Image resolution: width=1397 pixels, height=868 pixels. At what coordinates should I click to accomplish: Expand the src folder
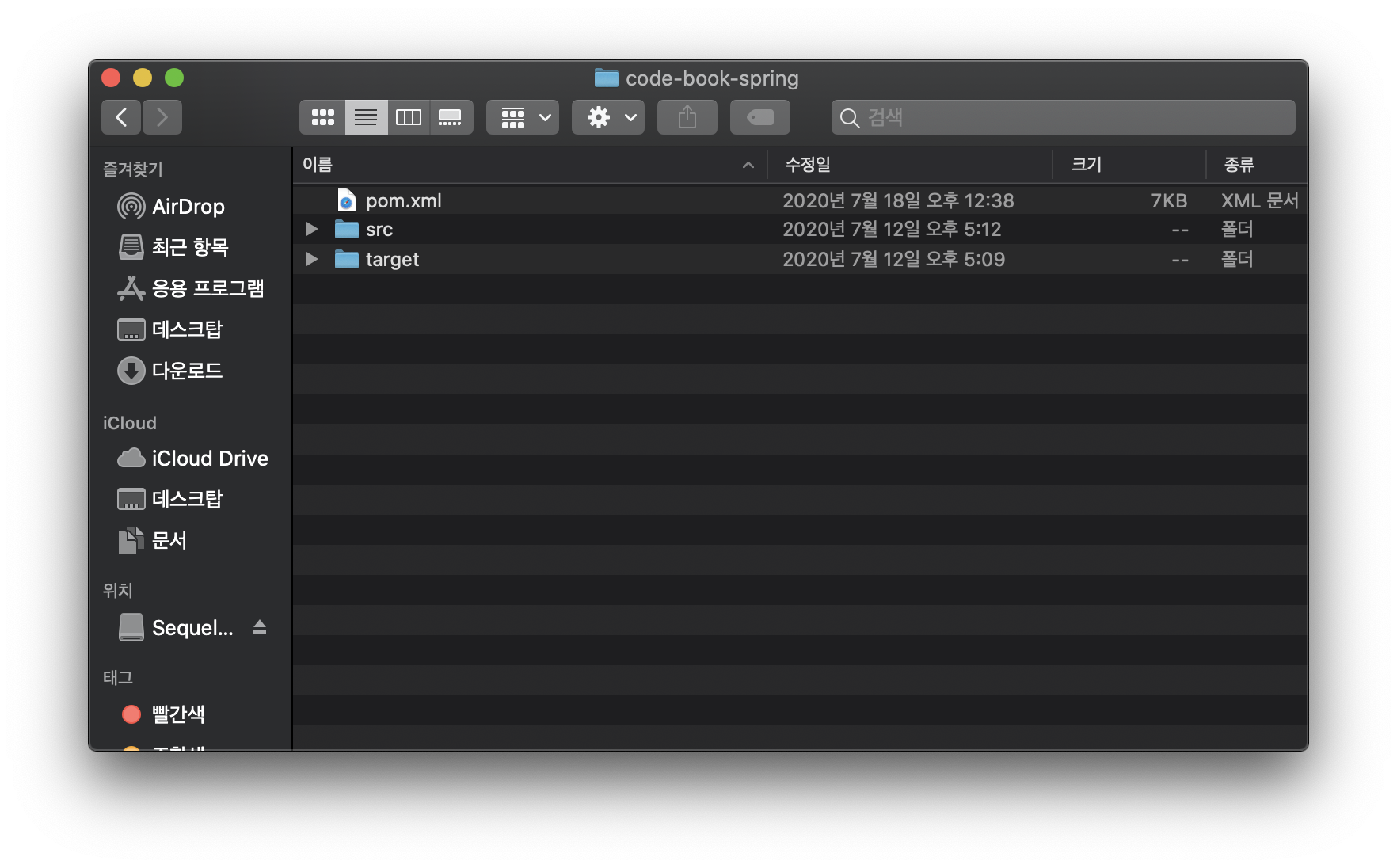312,230
